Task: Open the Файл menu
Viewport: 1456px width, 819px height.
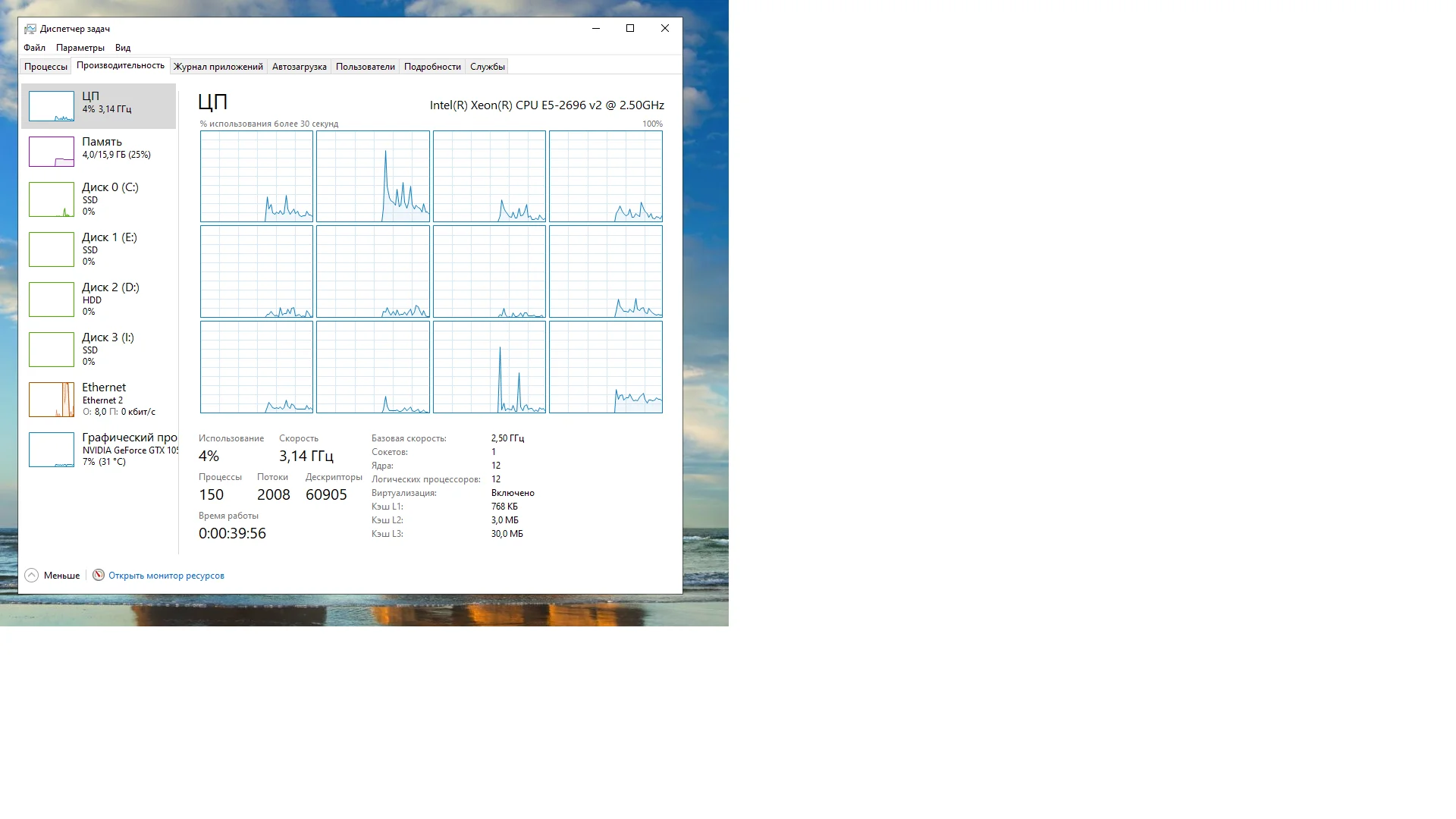Action: pyautogui.click(x=34, y=48)
